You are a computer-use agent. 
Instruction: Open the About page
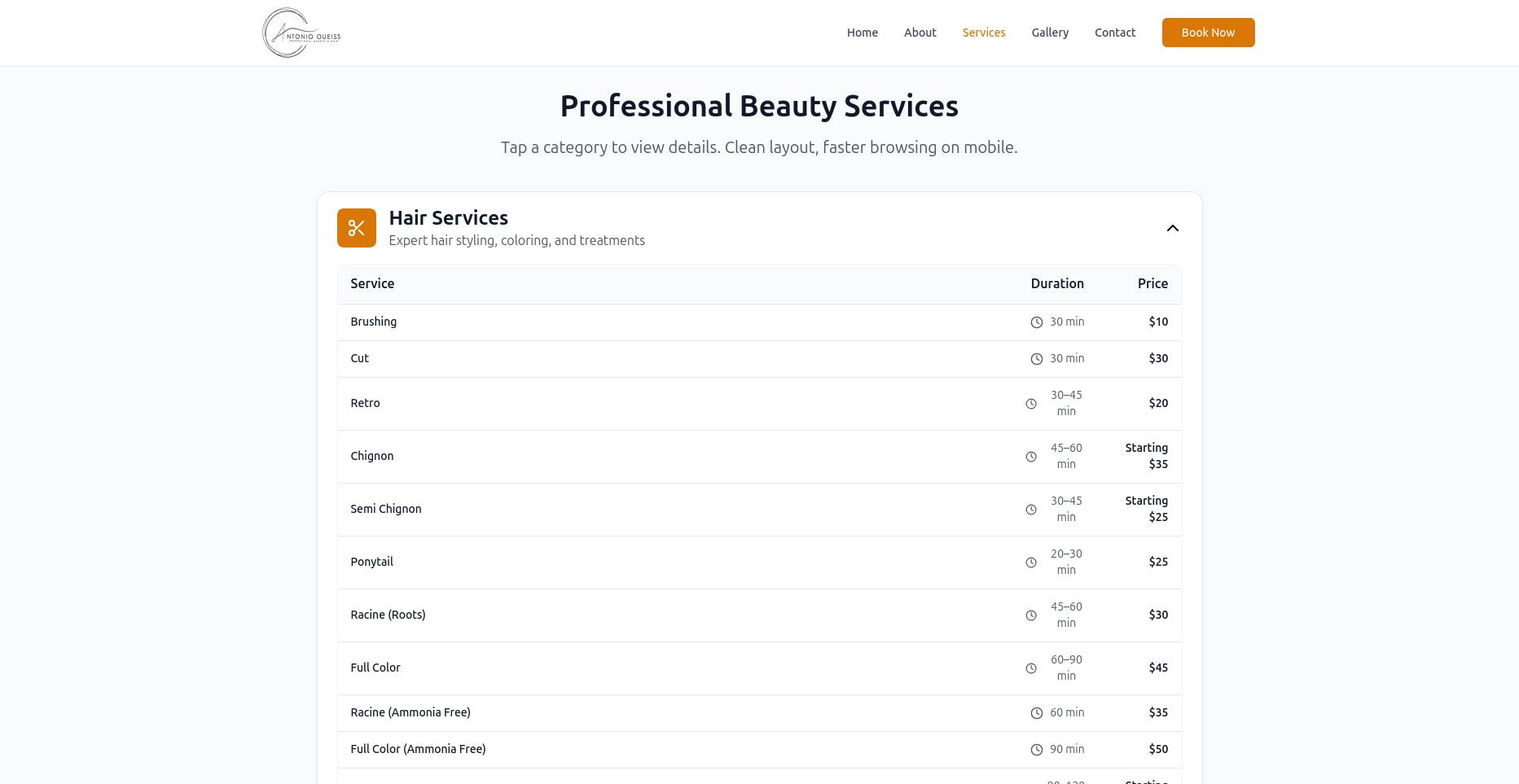coord(920,33)
